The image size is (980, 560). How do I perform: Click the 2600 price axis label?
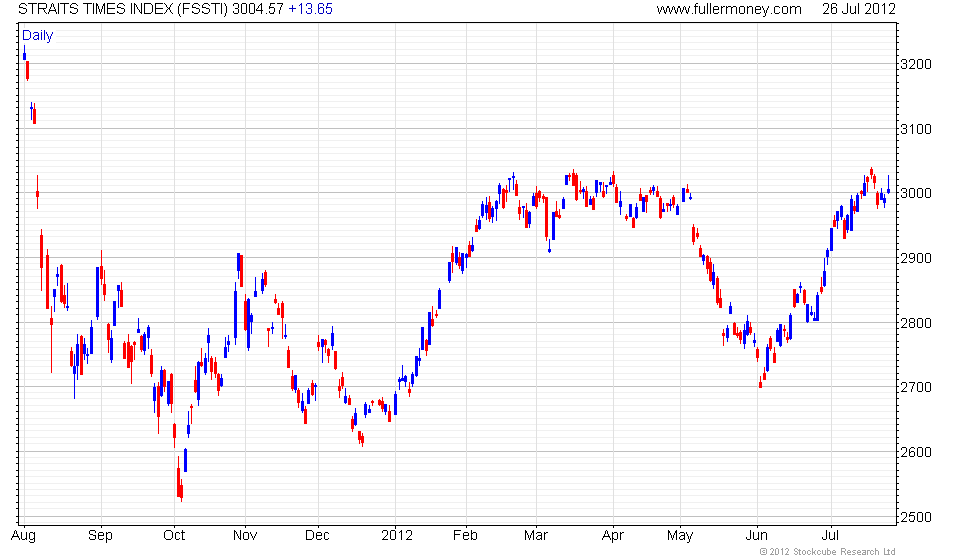(x=916, y=452)
